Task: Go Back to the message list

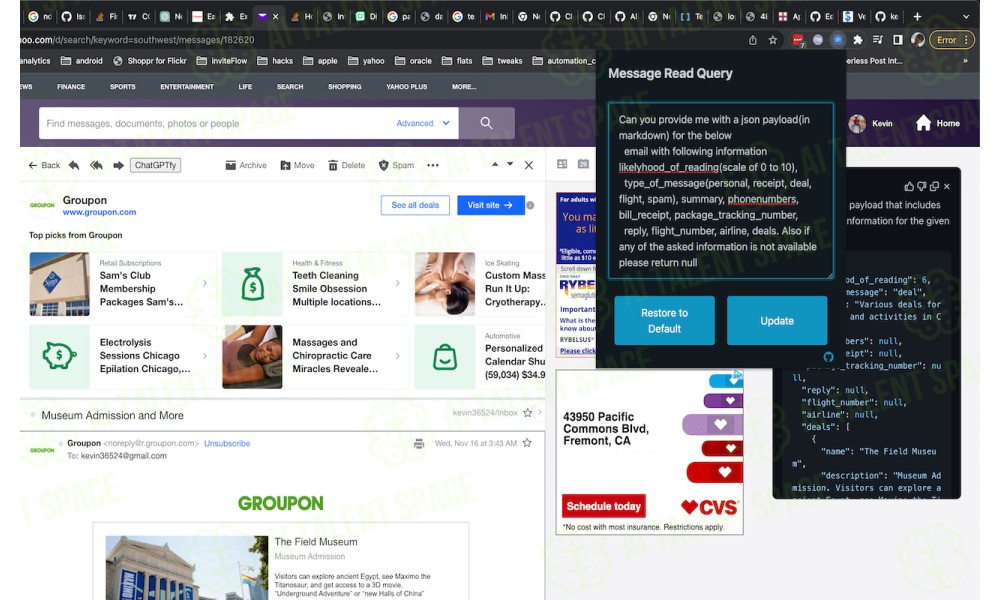Action: (x=44, y=165)
